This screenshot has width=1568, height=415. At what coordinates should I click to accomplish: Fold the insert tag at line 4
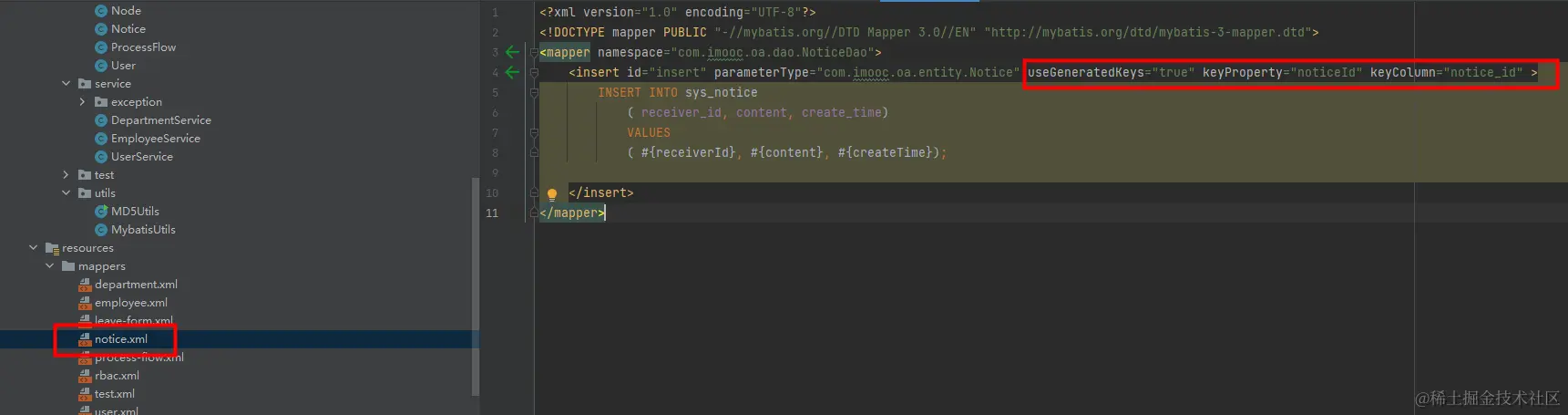pyautogui.click(x=534, y=72)
